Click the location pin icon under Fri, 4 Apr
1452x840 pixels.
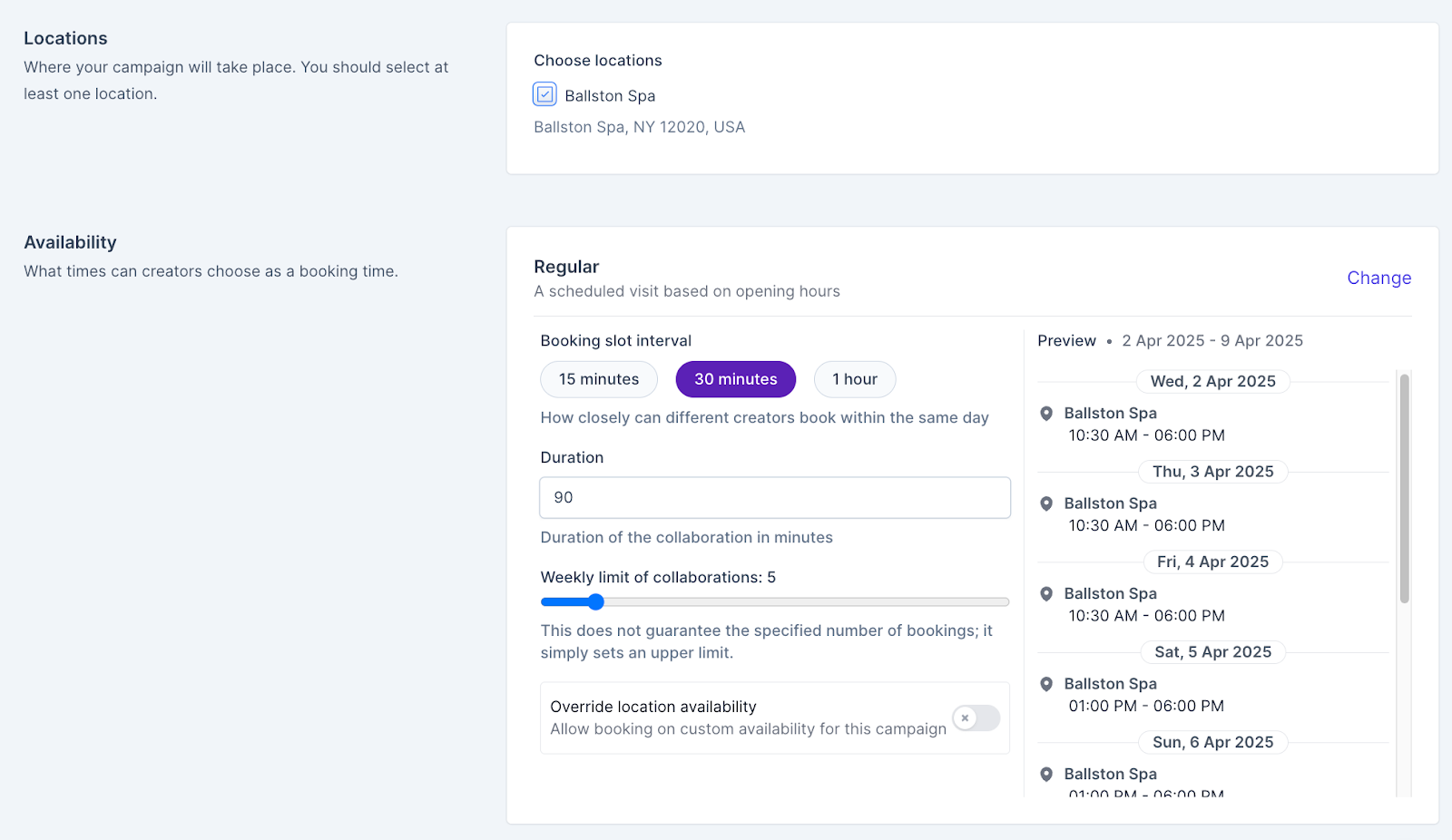pyautogui.click(x=1046, y=594)
